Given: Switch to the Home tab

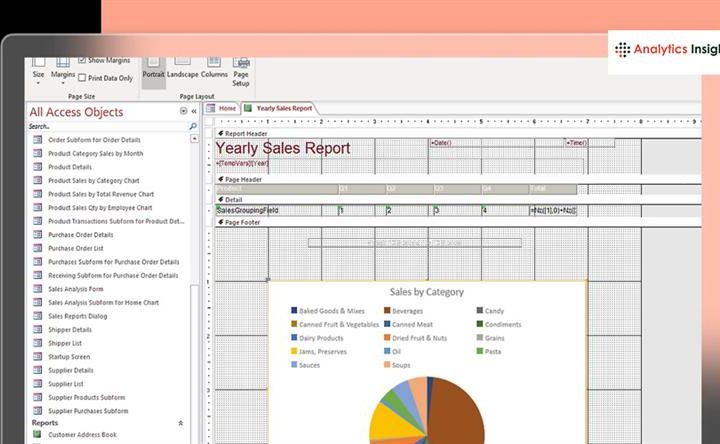Looking at the screenshot, I should [x=222, y=108].
